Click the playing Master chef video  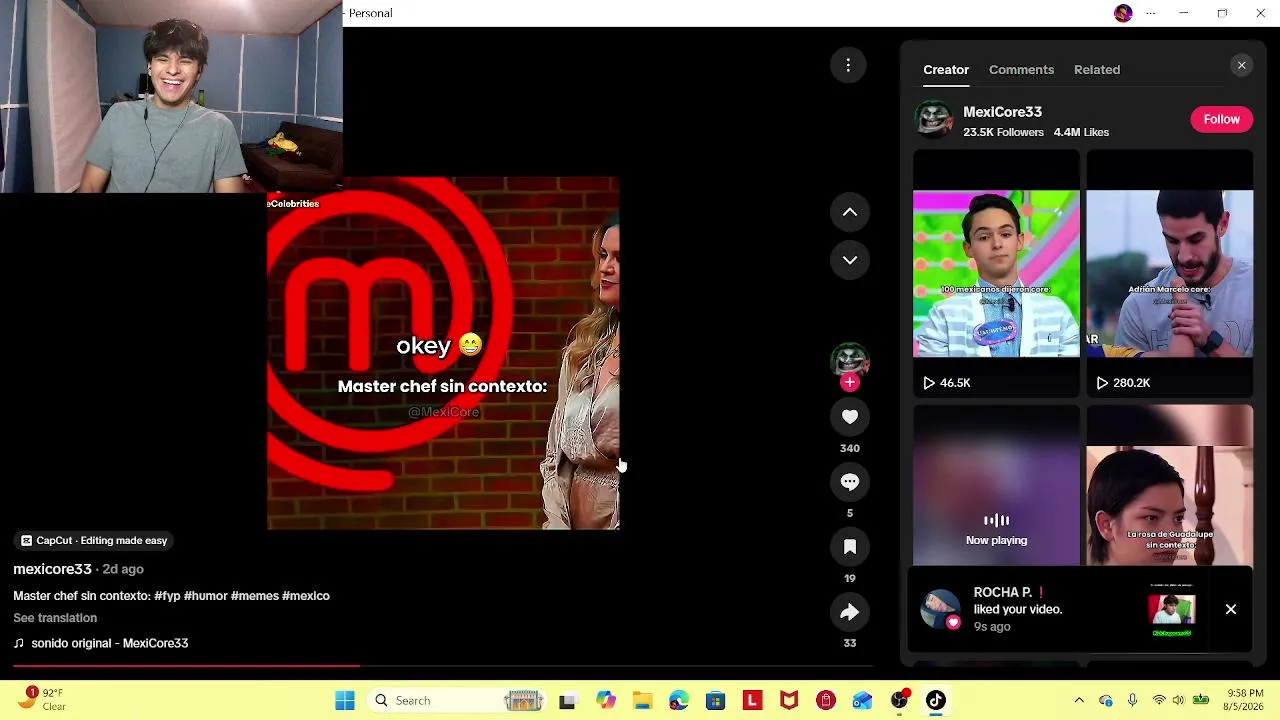tap(443, 353)
